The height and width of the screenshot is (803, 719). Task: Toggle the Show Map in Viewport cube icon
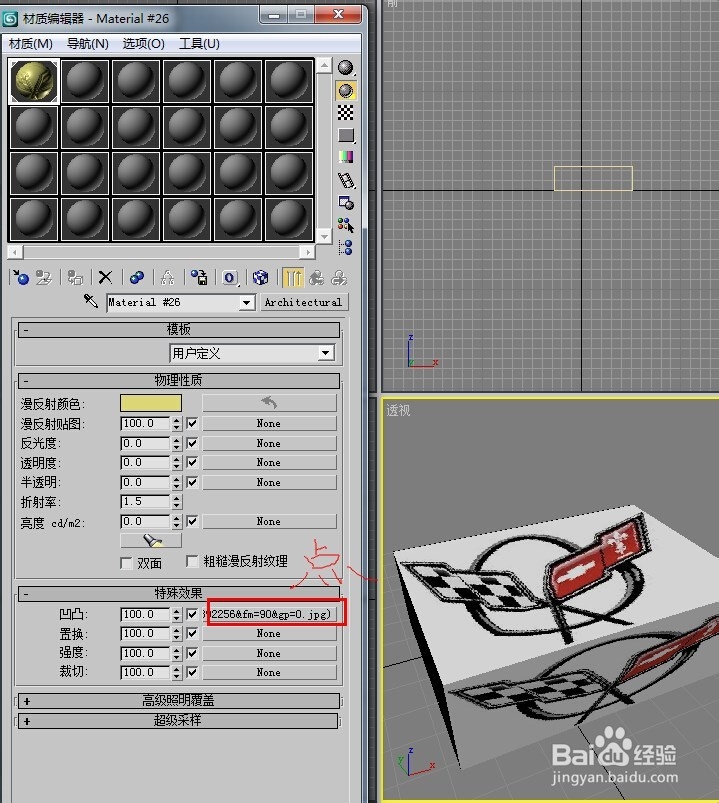261,278
